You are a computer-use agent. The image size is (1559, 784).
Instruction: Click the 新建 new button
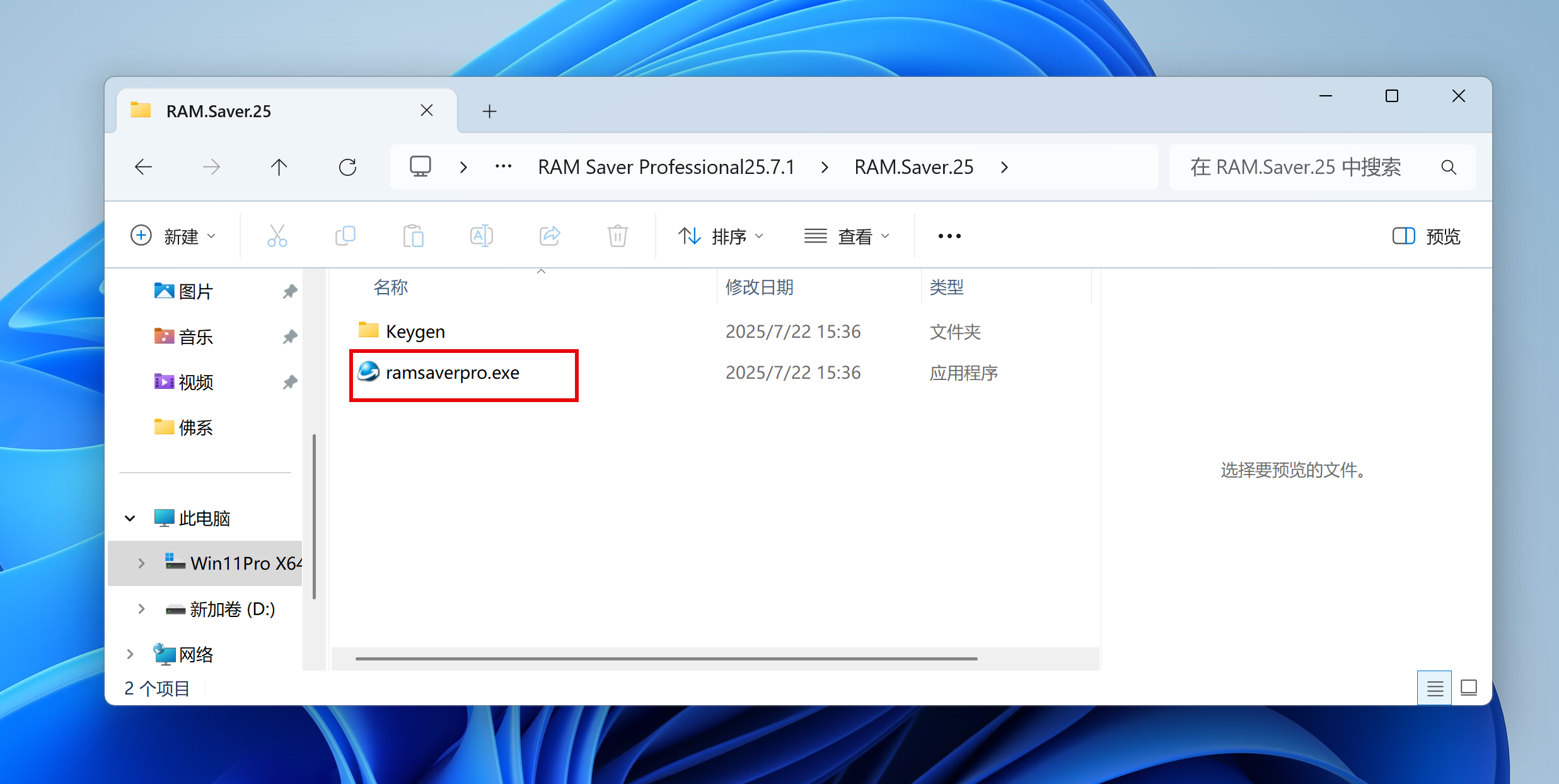(173, 236)
